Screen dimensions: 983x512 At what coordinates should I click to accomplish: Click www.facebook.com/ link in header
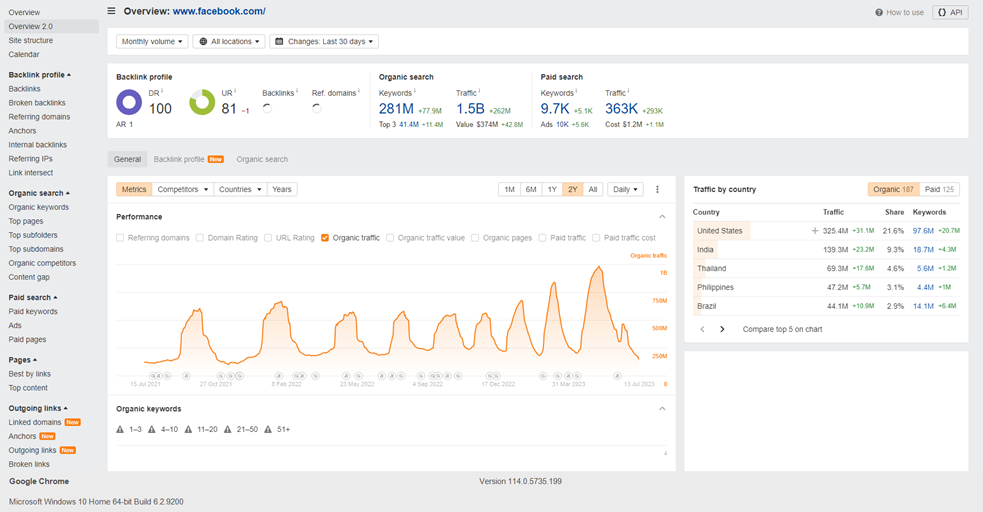click(219, 11)
